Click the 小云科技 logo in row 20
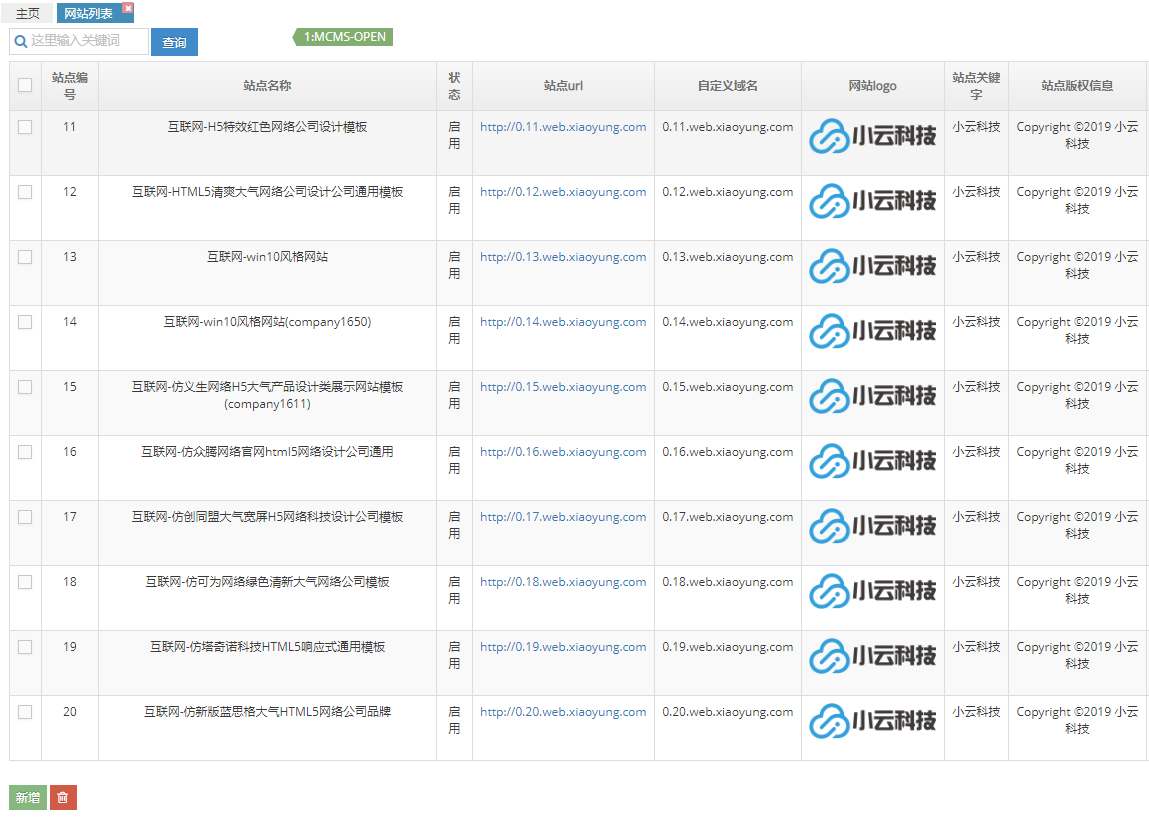 pos(872,722)
